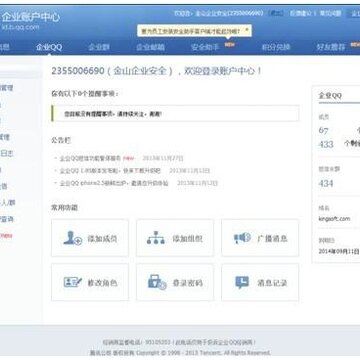Click the 日志 item in left sidebar
The image size is (360, 360).
7,153
